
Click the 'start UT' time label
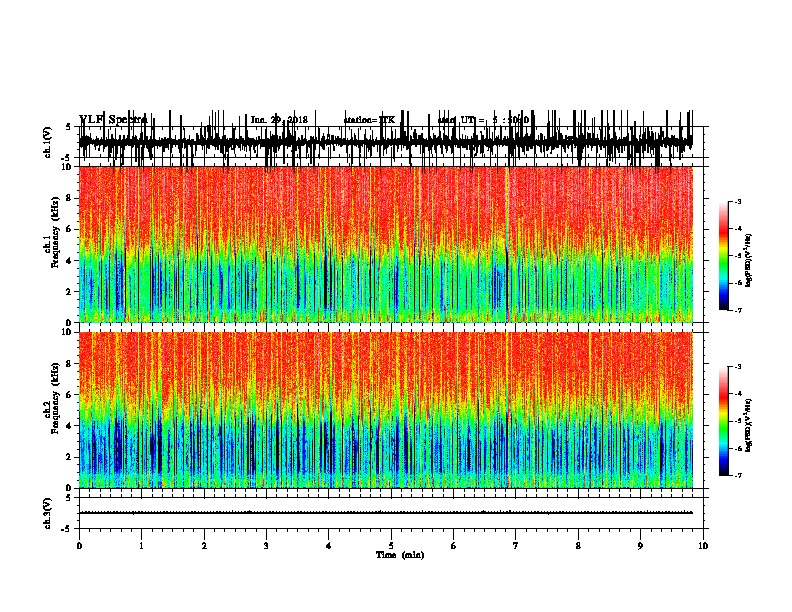coord(483,120)
